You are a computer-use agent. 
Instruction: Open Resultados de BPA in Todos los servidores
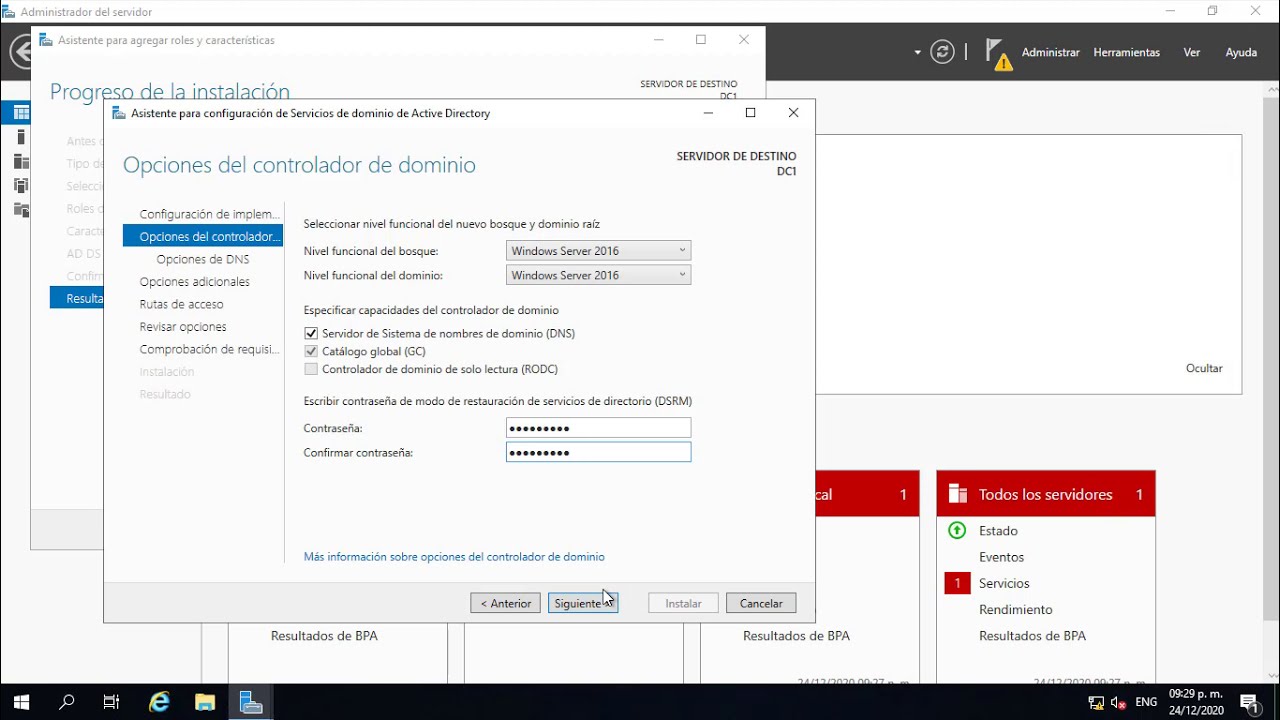tap(1032, 636)
